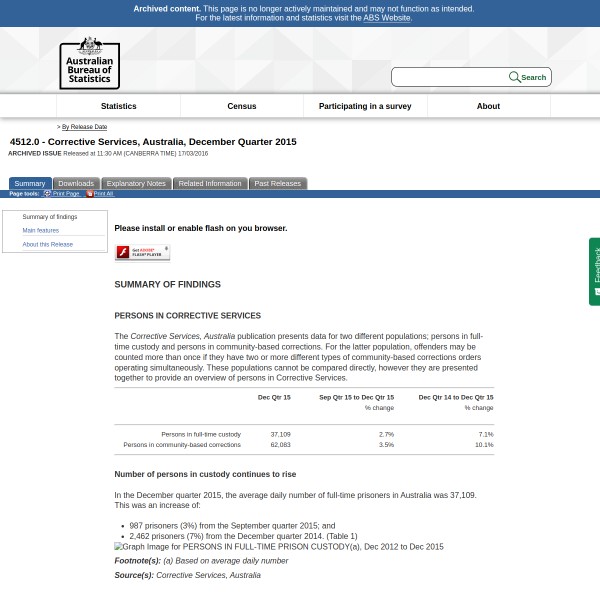Image resolution: width=600 pixels, height=600 pixels.
Task: Click the Get Adobe Flash Player badge
Action: pyautogui.click(x=142, y=252)
